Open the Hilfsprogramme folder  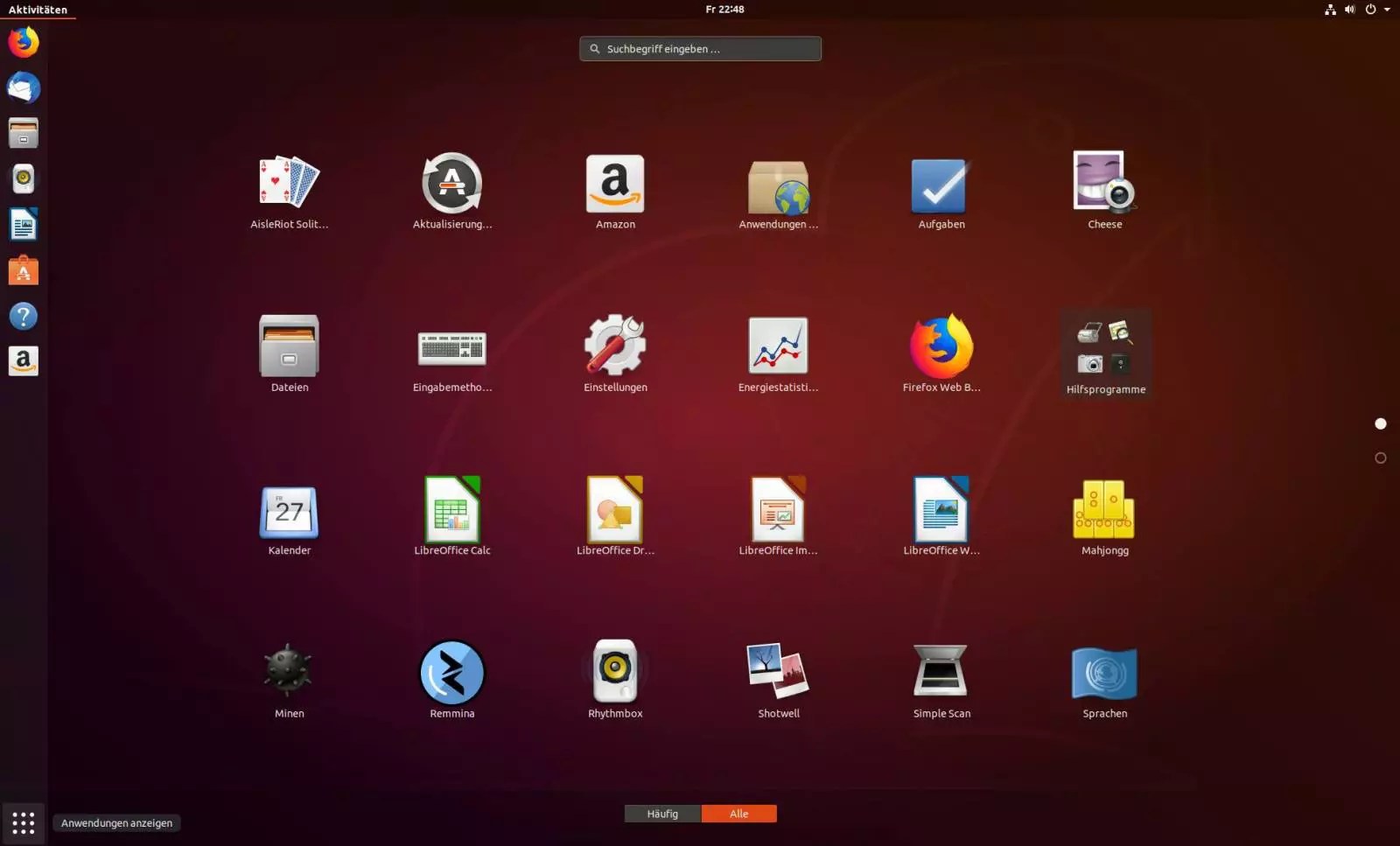click(1105, 356)
